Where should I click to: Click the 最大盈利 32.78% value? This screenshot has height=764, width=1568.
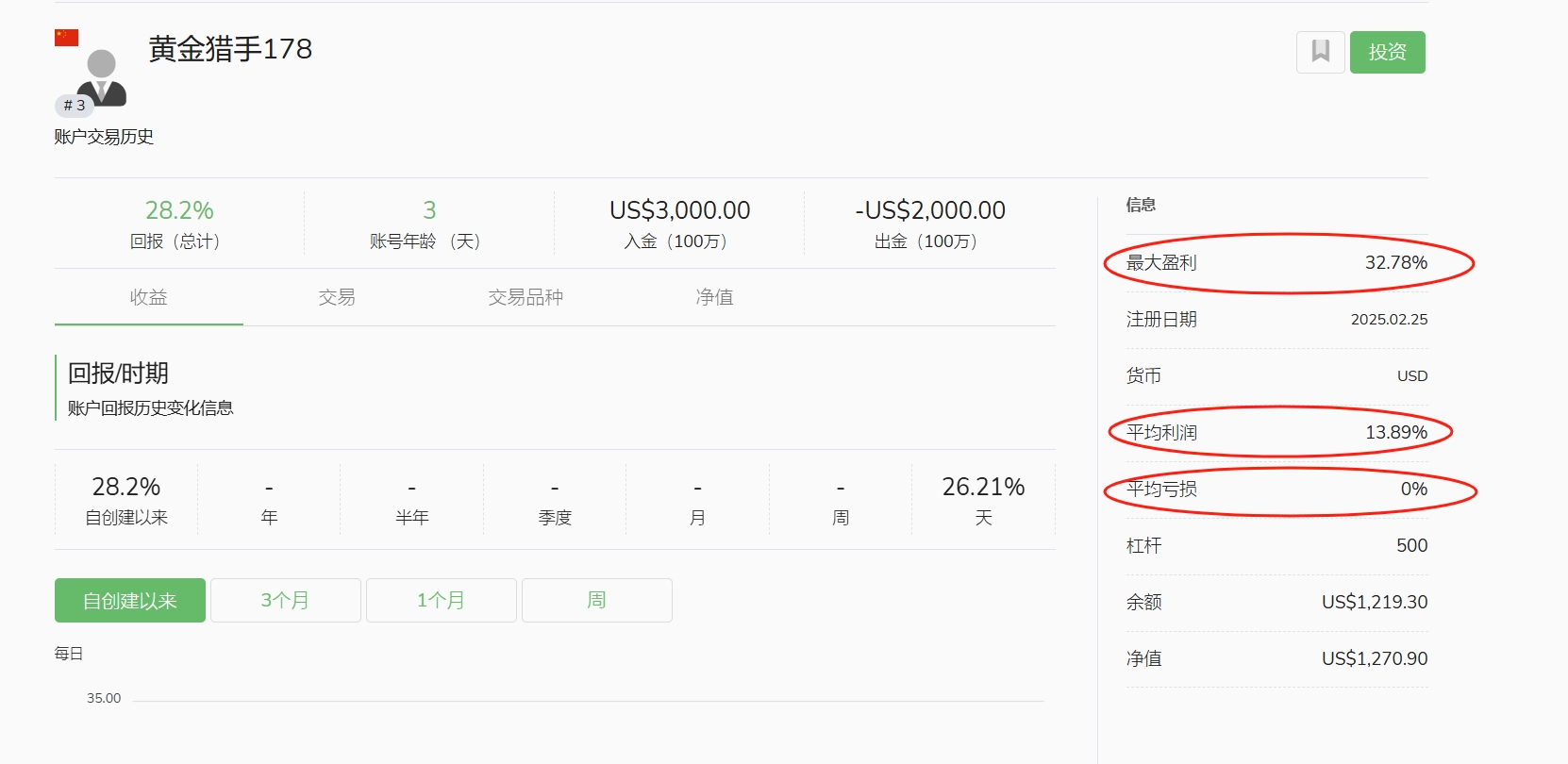[x=1396, y=262]
